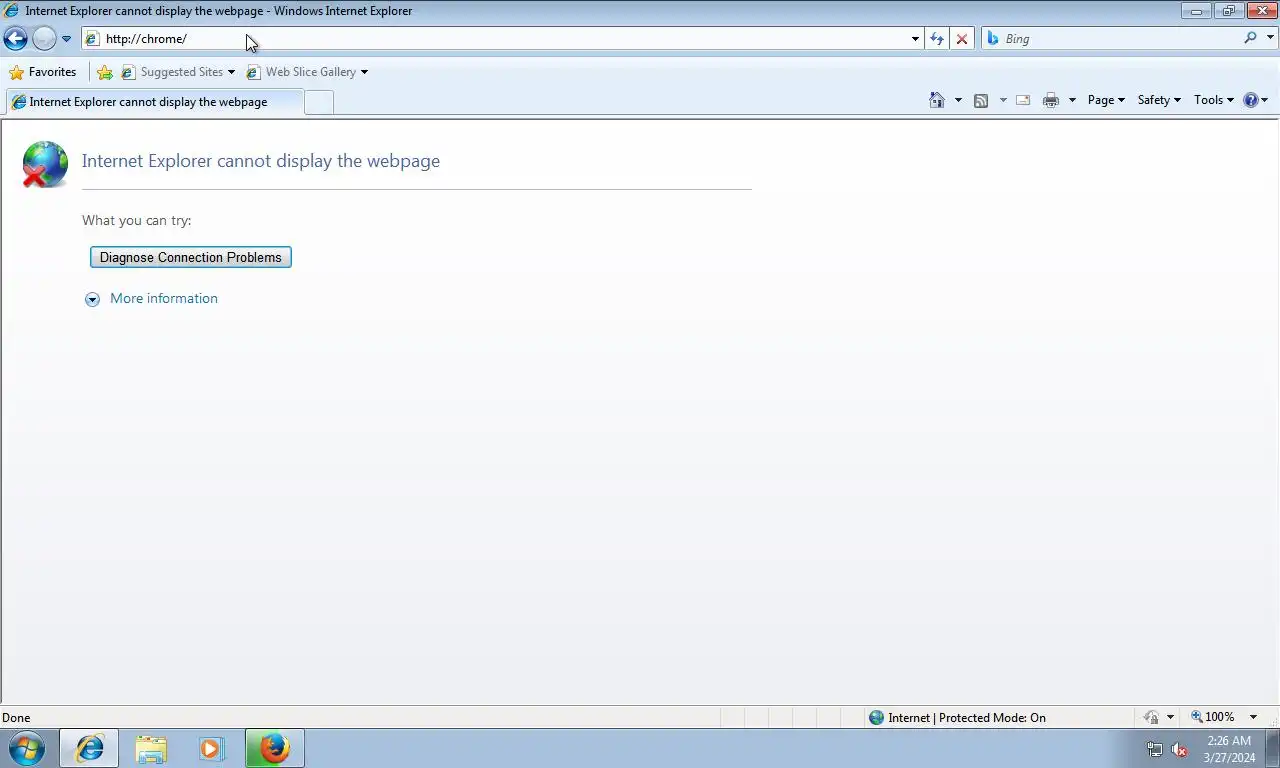Expand the address bar autocomplete dropdown

tap(915, 39)
